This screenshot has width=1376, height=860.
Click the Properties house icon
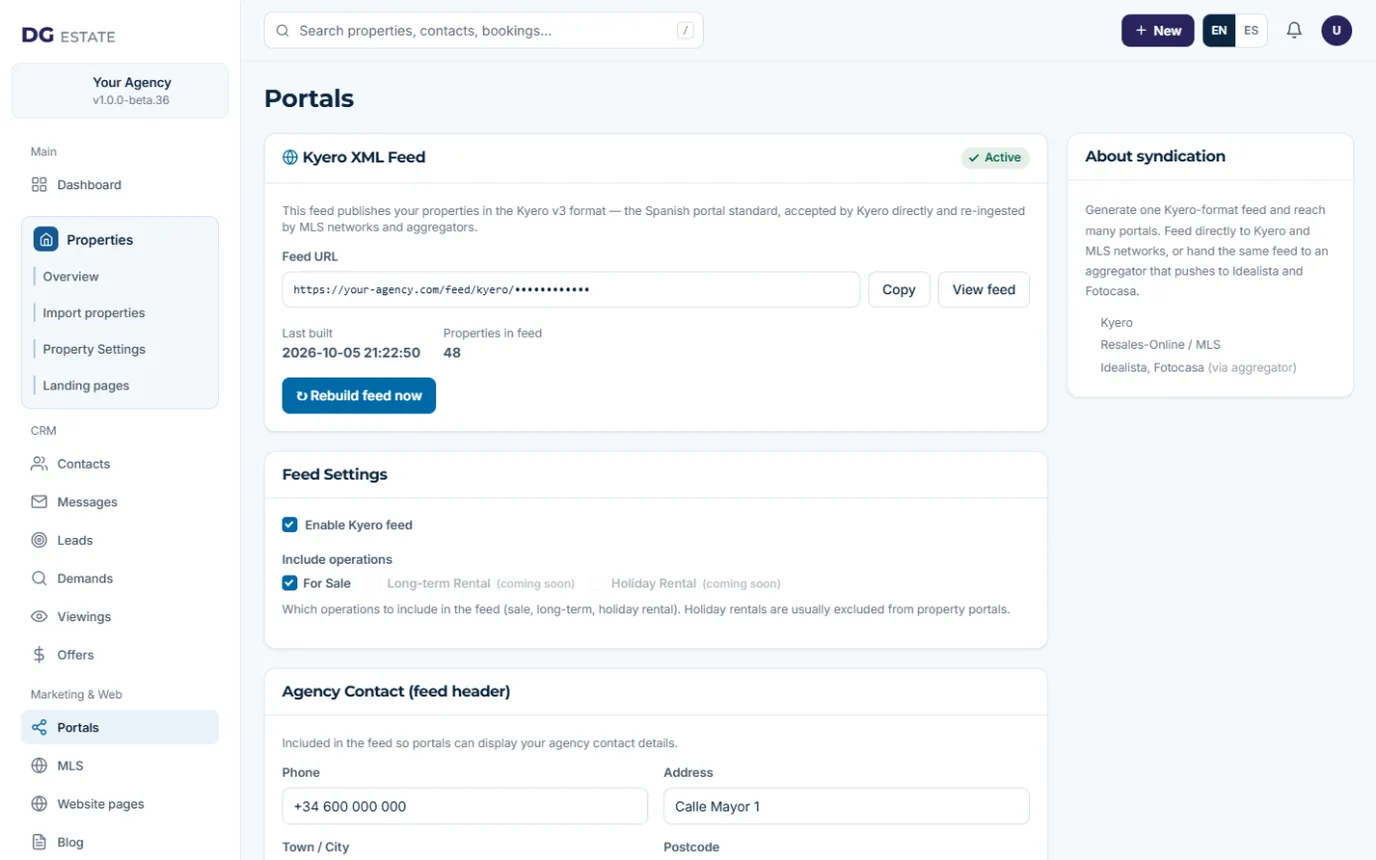tap(46, 239)
